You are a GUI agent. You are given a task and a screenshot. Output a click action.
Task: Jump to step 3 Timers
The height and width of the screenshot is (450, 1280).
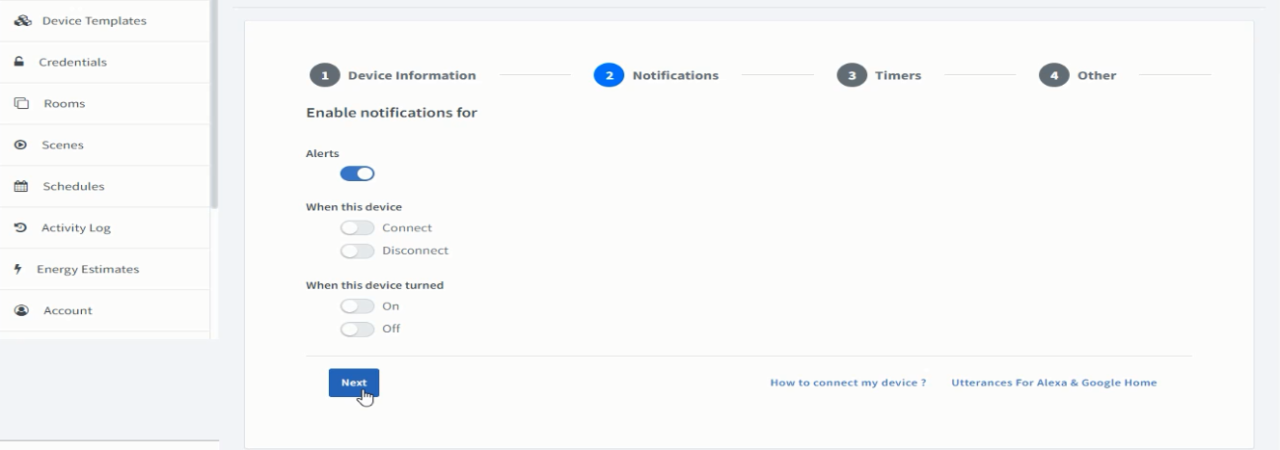[x=879, y=75]
